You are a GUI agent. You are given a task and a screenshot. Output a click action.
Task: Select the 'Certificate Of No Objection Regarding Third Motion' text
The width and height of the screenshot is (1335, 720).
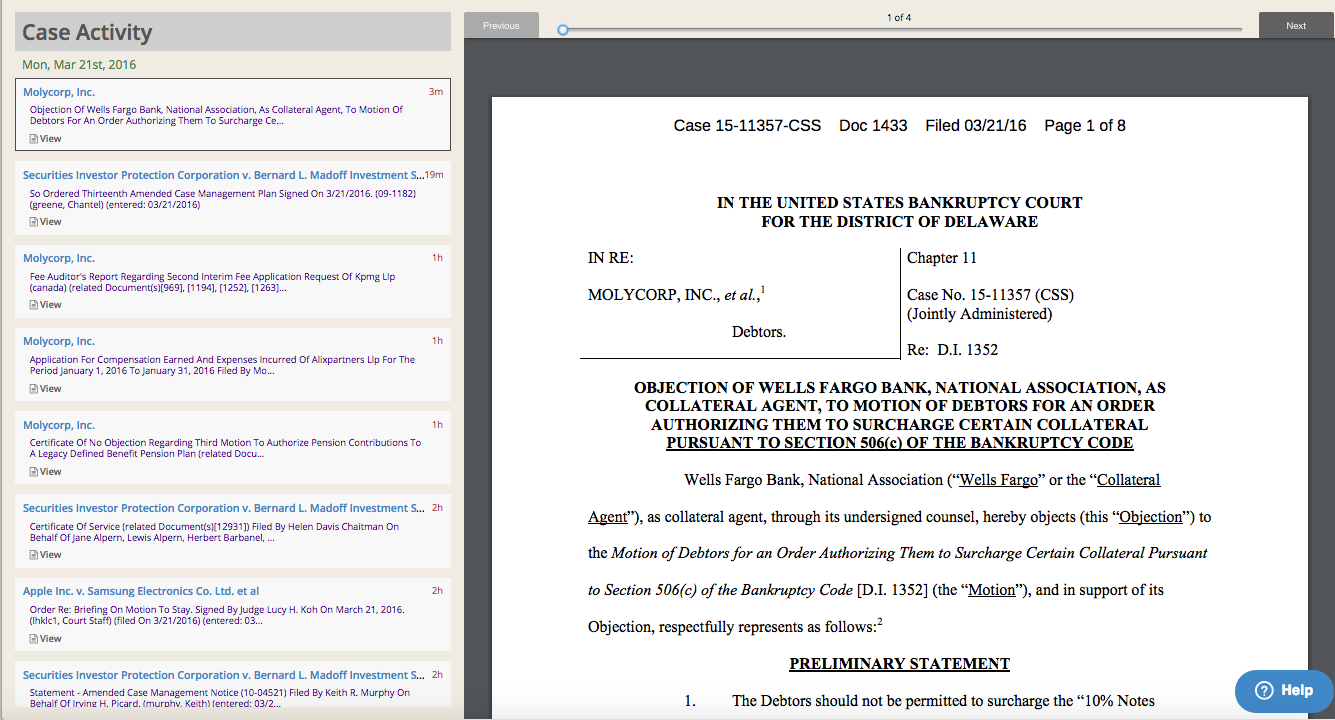225,448
